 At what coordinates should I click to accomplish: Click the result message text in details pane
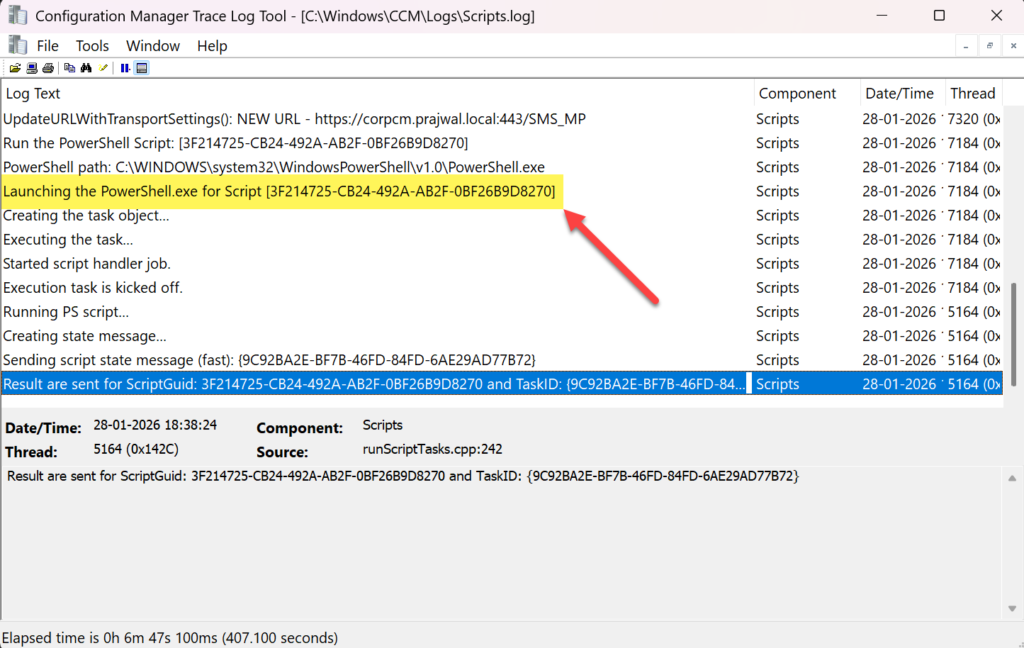tap(403, 476)
